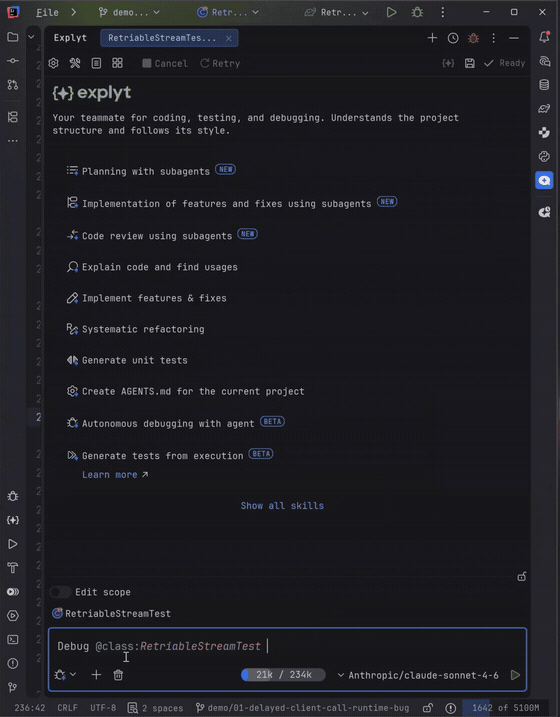Image resolution: width=560 pixels, height=717 pixels.
Task: Open the Notifications bell icon
Action: click(544, 37)
